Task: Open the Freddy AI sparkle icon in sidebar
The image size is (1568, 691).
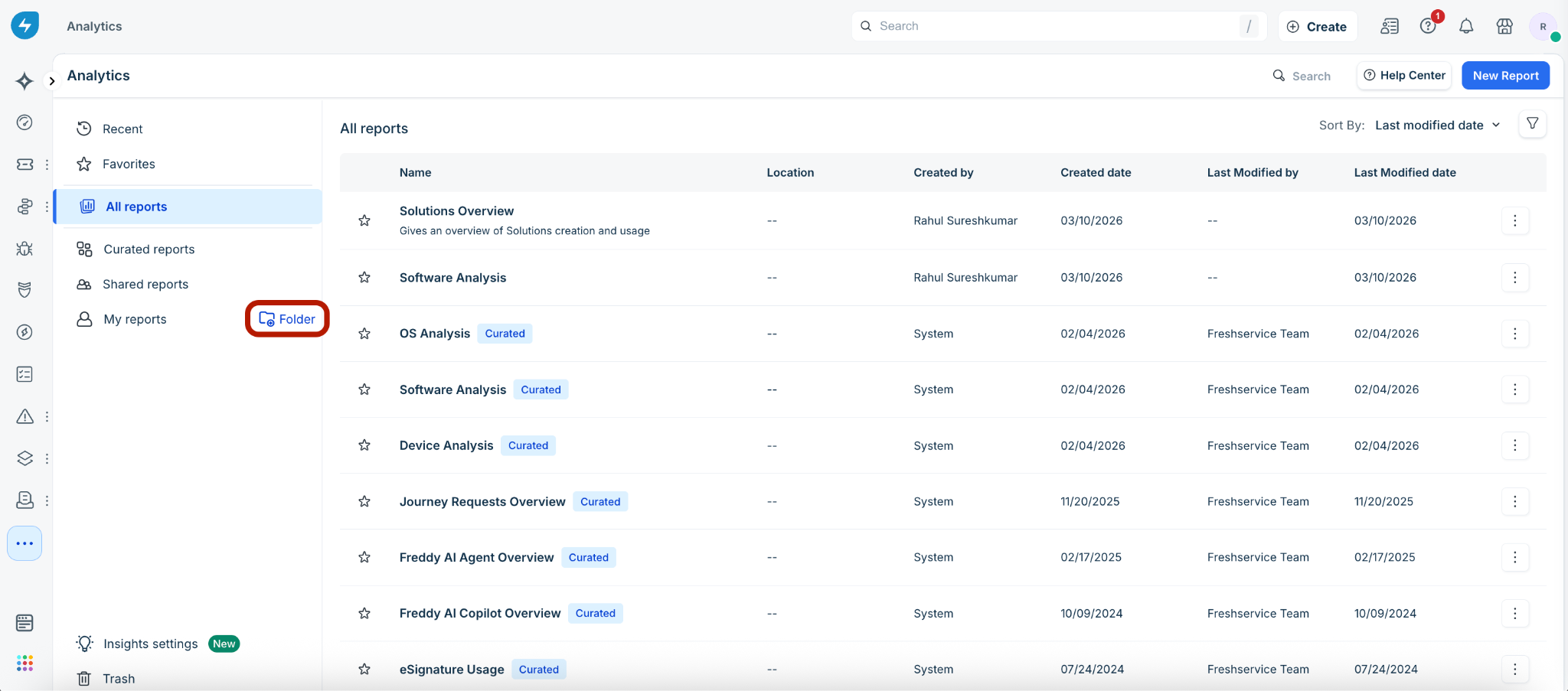Action: (24, 81)
